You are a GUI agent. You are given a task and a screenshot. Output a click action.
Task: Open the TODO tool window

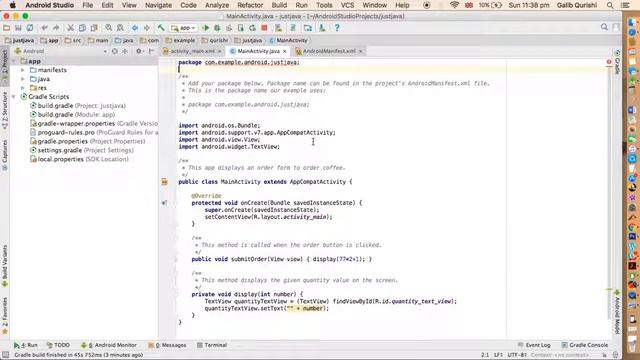58,345
